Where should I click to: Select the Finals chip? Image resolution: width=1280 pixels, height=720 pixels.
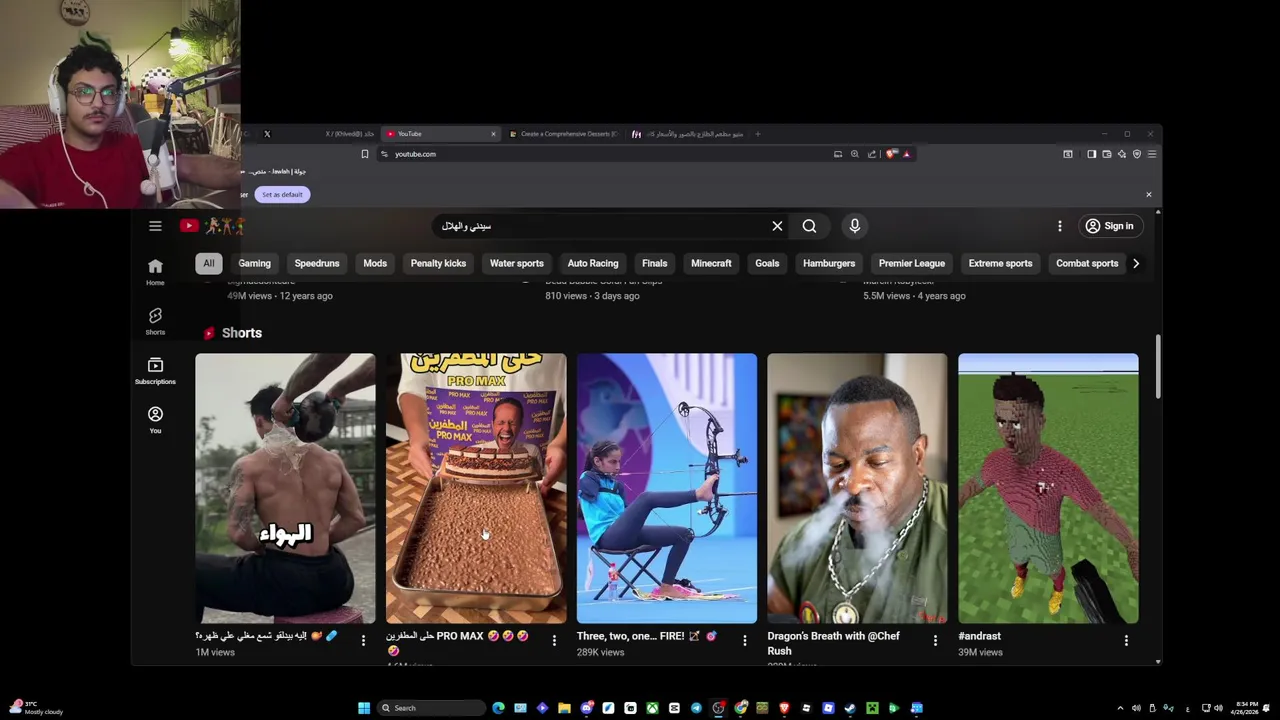pyautogui.click(x=654, y=263)
